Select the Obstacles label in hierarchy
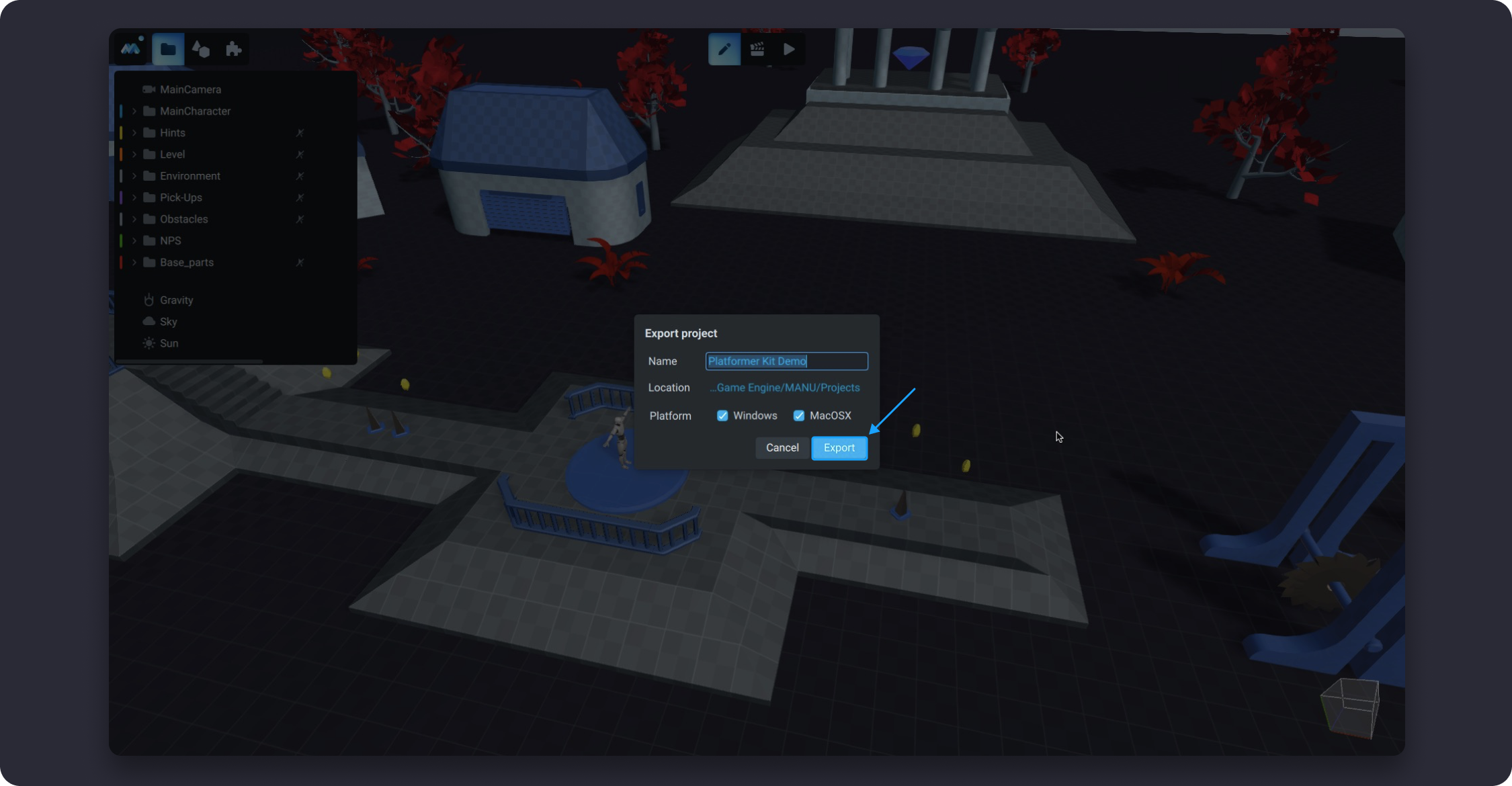Image resolution: width=1512 pixels, height=786 pixels. click(x=184, y=219)
